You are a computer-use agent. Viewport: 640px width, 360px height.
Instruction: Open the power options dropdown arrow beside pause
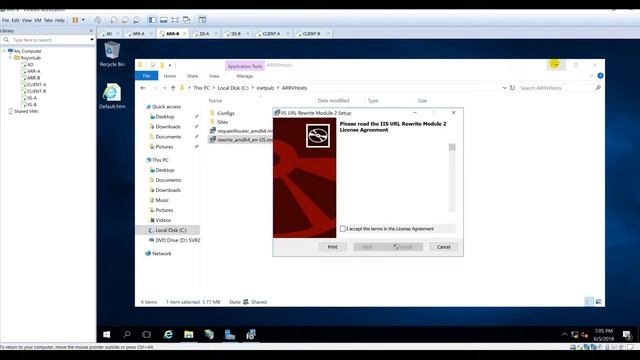83,20
